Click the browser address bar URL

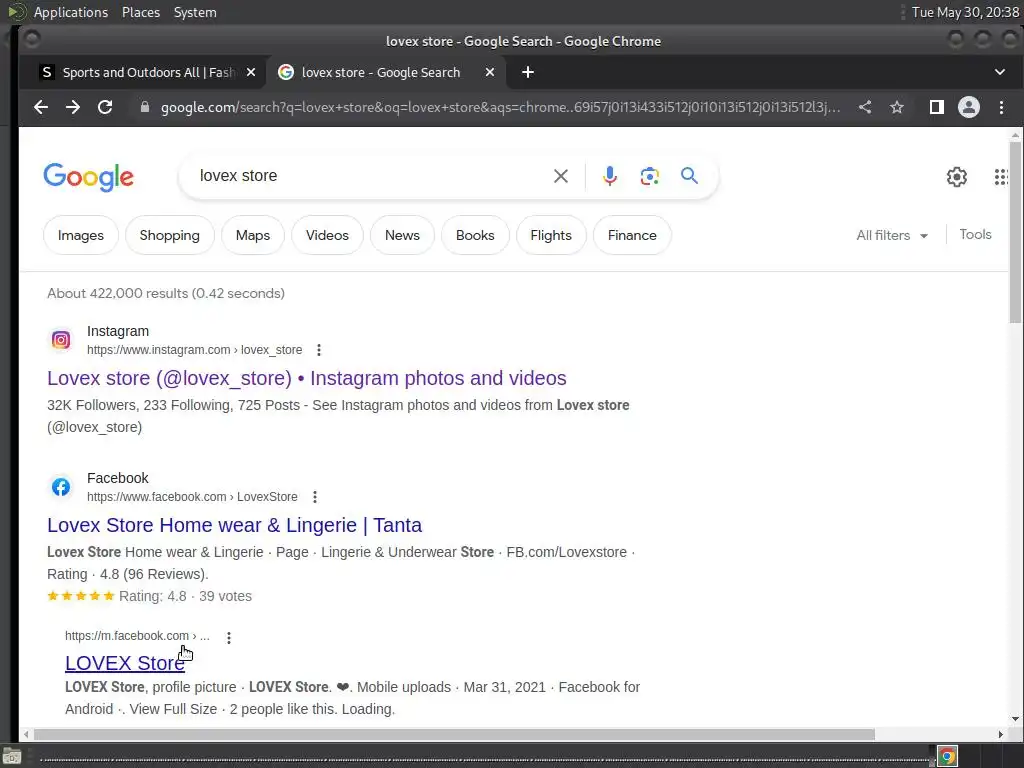(x=500, y=107)
